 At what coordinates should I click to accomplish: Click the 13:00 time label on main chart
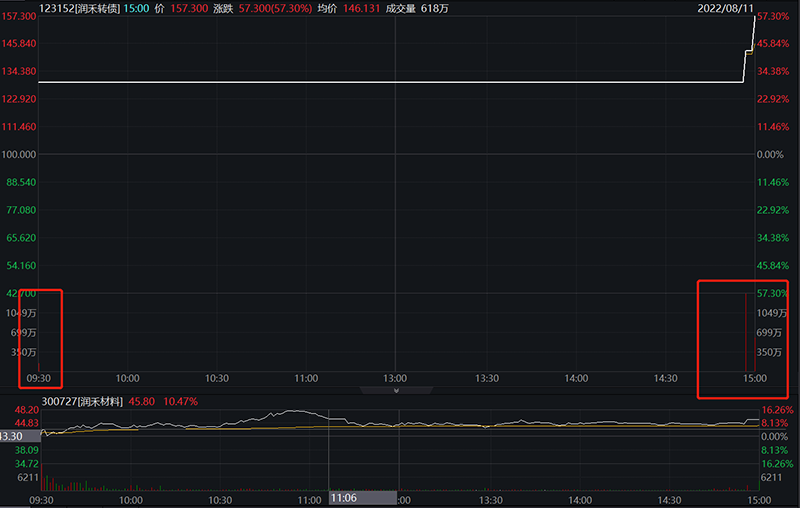[x=396, y=379]
